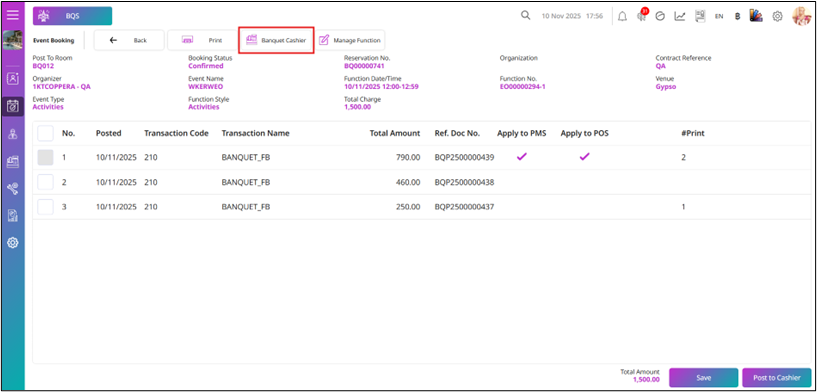The width and height of the screenshot is (817, 392).
Task: Click the Event Booking page label
Action: click(53, 40)
